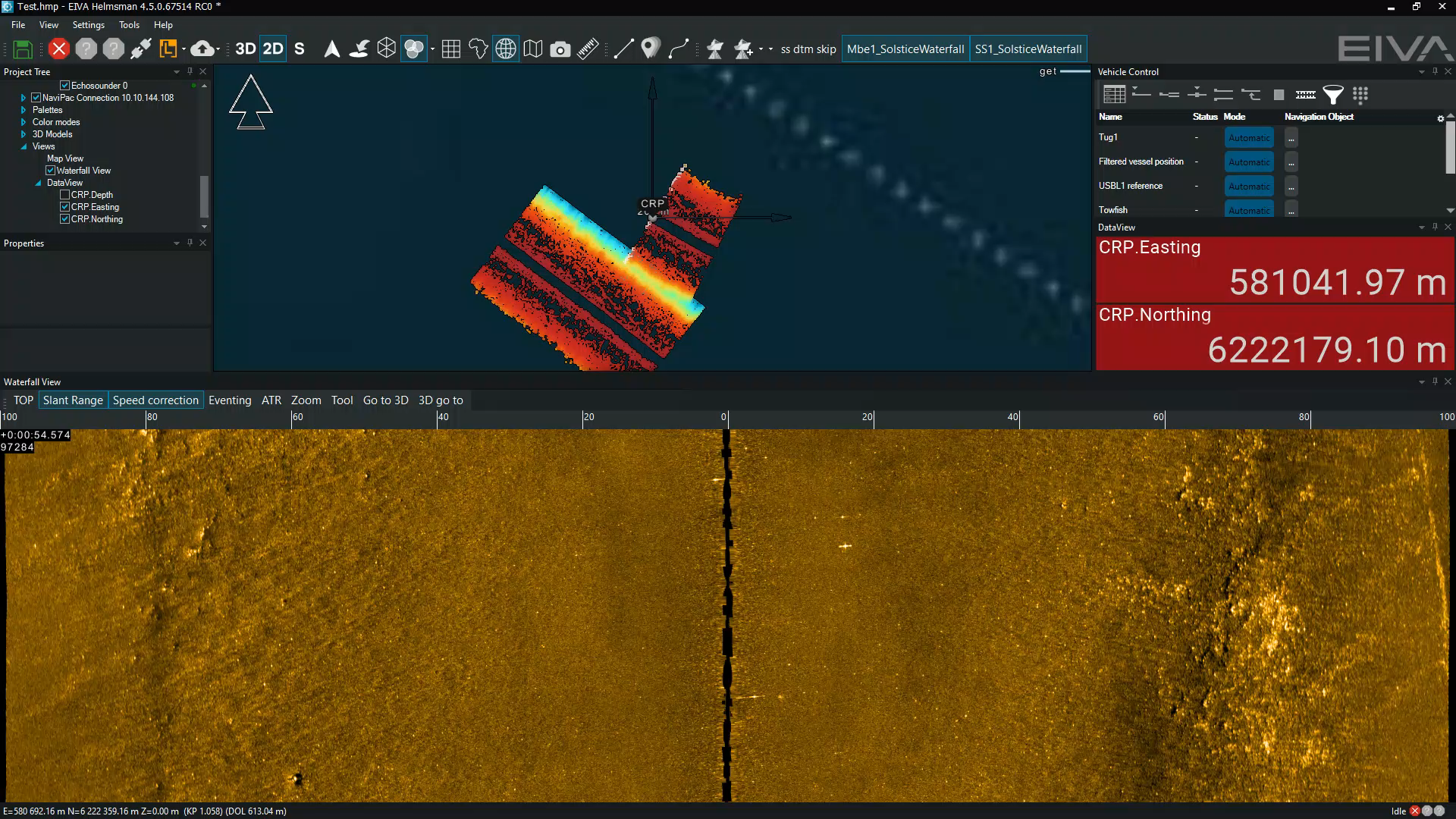Click the green Save icon
This screenshot has height=819, width=1456.
point(23,49)
